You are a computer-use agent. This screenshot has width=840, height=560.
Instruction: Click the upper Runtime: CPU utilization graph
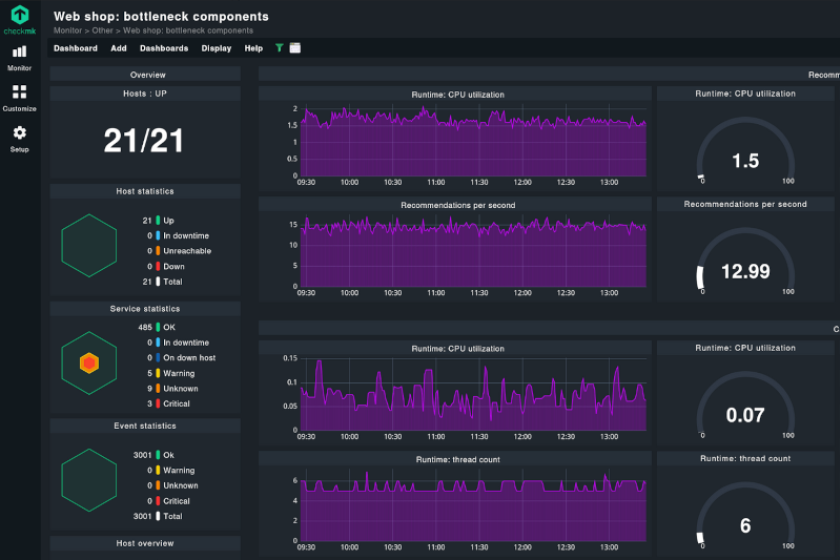tap(472, 142)
